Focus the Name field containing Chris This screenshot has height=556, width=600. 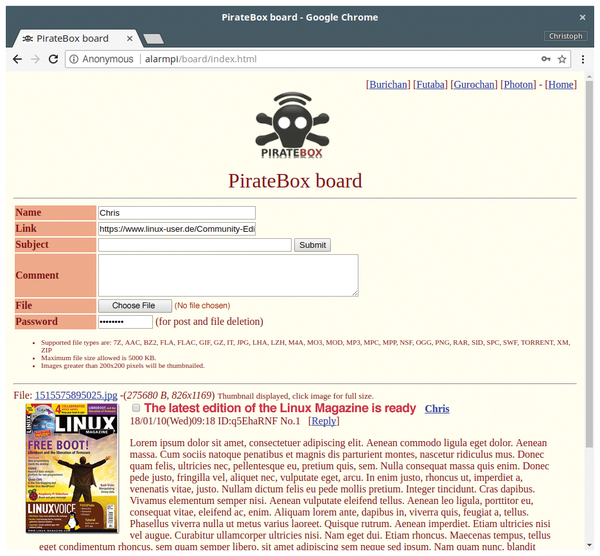[177, 213]
